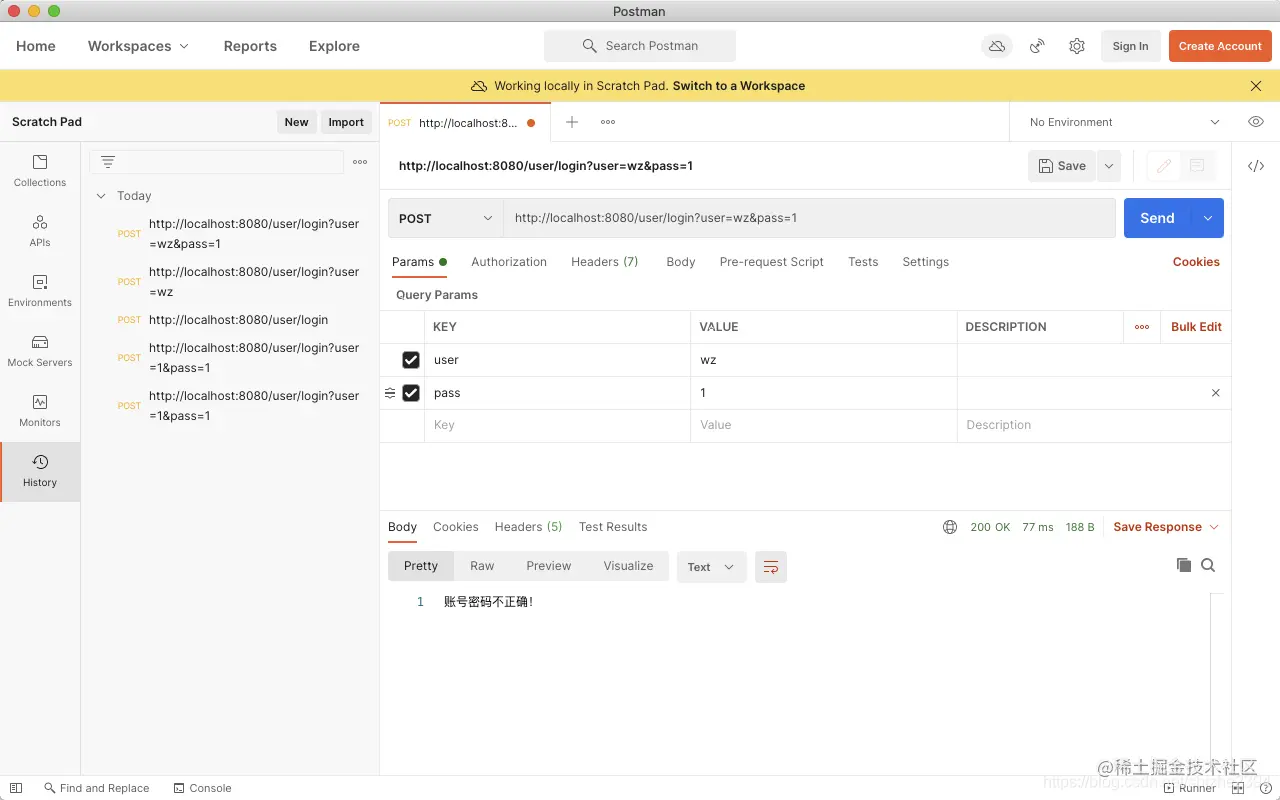
Task: Open the Mock Servers sidebar panel
Action: tap(40, 351)
